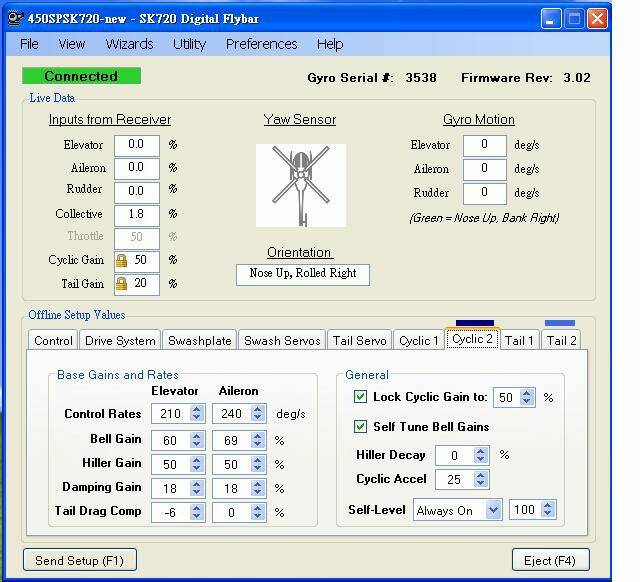Viewport: 640px width, 582px height.
Task: Click the Gyro Motion Elevator value field
Action: coord(484,145)
